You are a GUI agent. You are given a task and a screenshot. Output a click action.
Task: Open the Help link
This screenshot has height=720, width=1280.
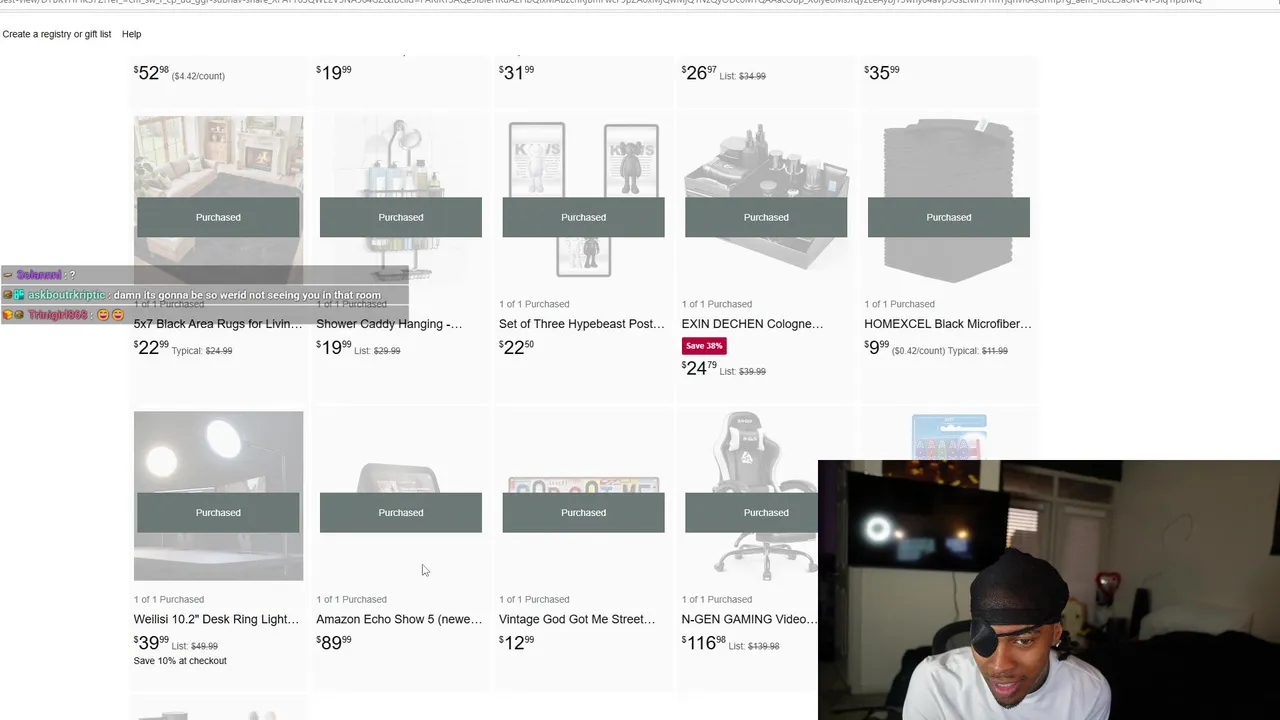coord(131,34)
